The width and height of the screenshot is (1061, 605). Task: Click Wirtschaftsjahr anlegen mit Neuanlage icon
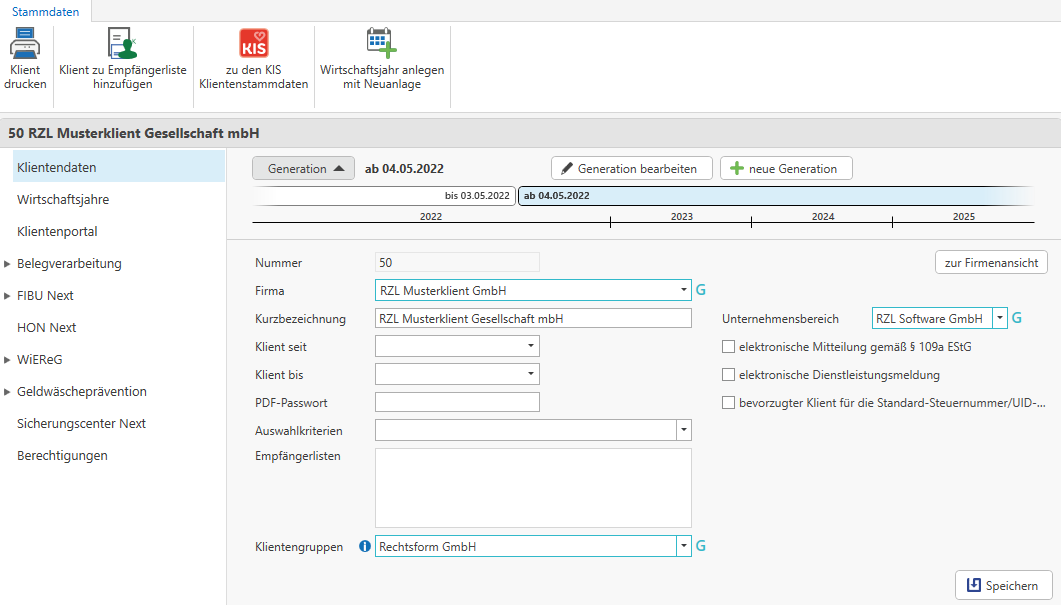381,44
